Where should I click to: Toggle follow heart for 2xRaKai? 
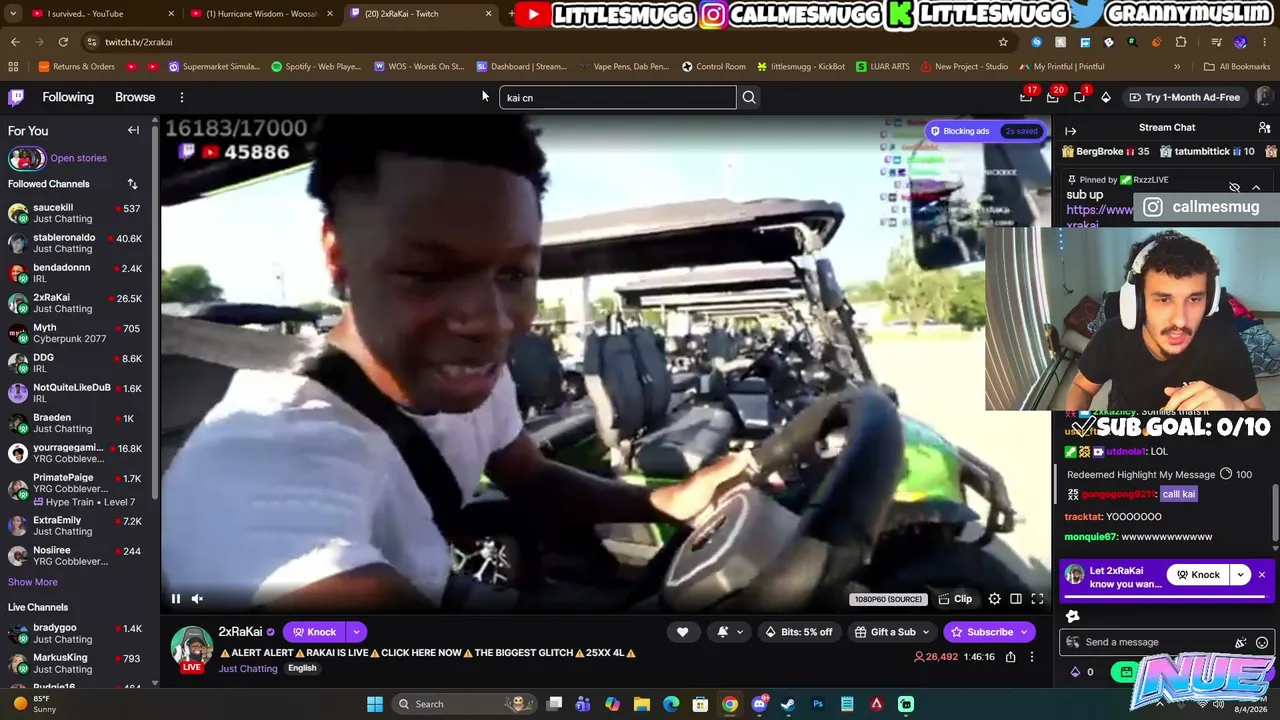click(682, 632)
